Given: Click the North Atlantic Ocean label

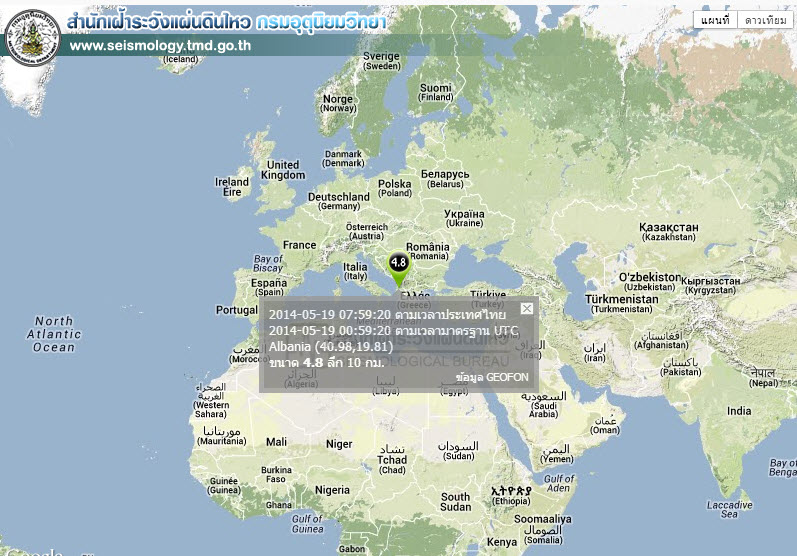Looking at the screenshot, I should [53, 334].
